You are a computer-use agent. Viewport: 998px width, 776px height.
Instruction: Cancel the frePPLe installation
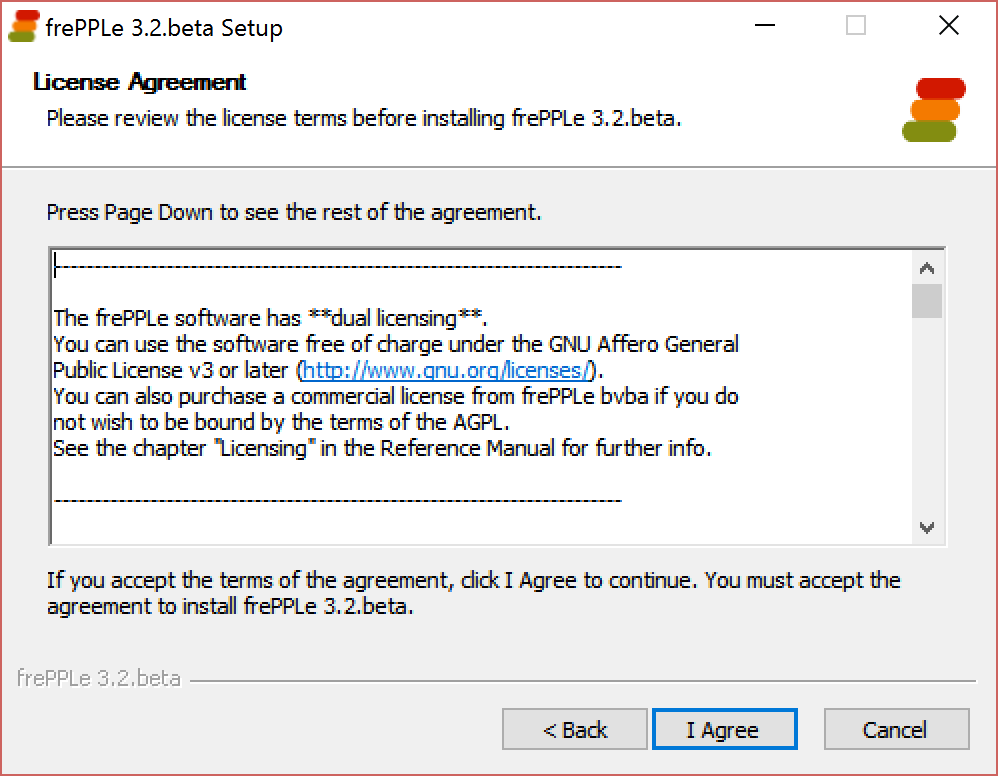[896, 730]
